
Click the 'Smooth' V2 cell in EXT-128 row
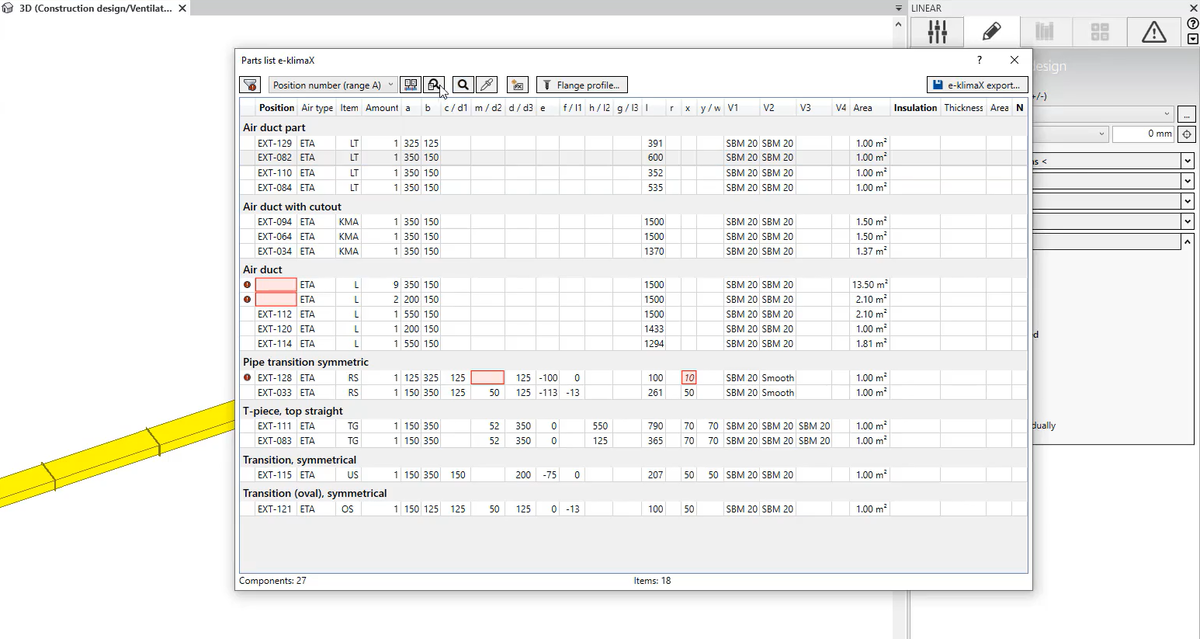[777, 378]
